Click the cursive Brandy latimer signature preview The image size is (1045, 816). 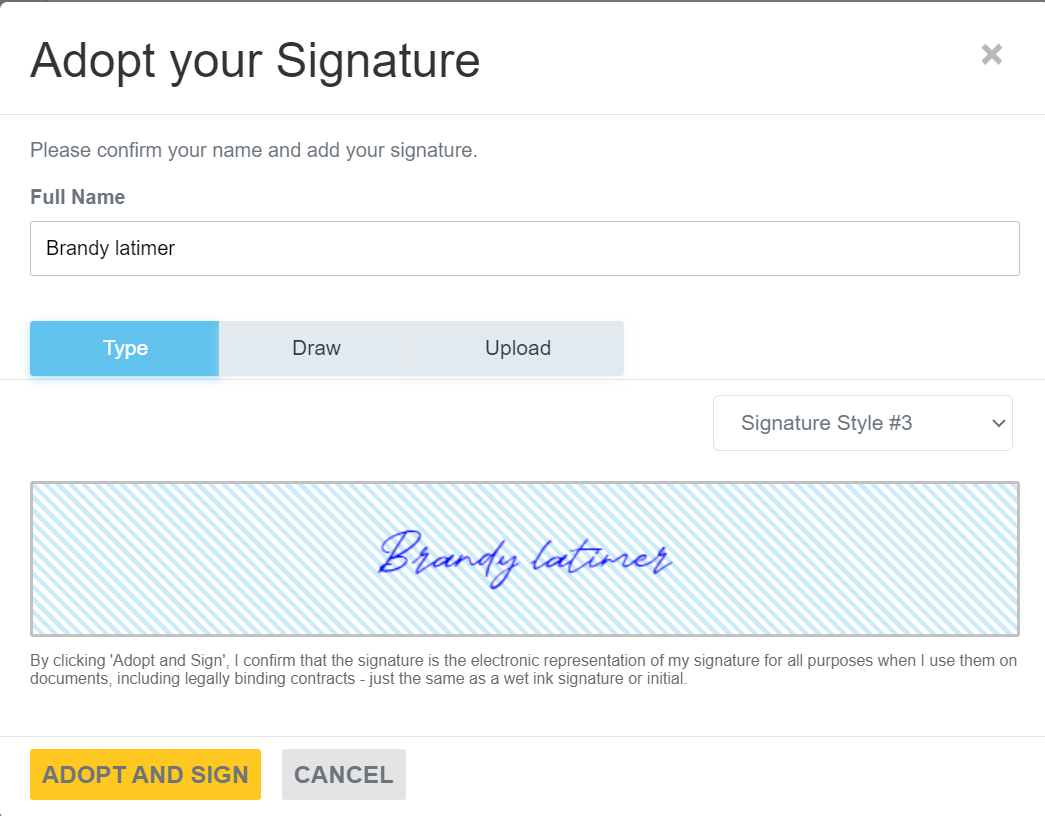coord(525,559)
